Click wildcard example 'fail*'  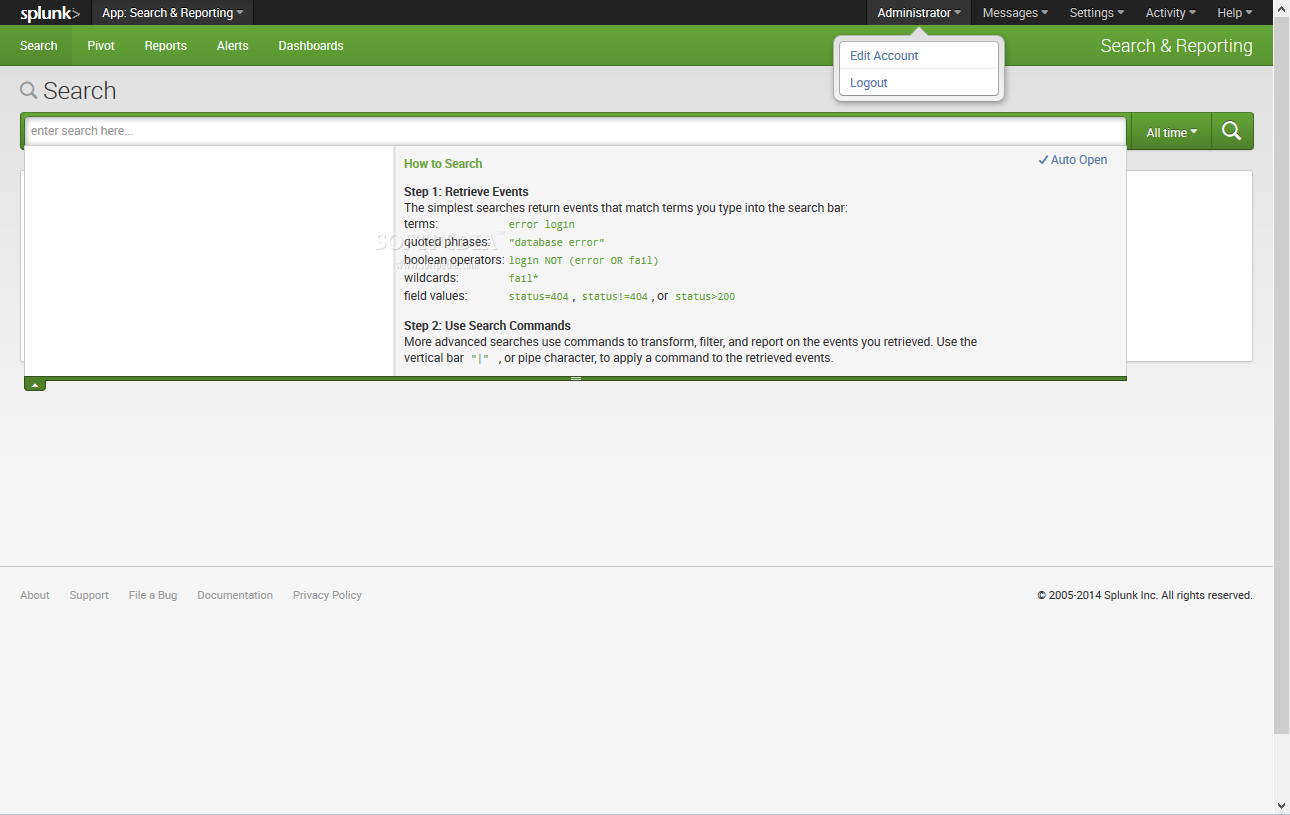click(x=524, y=279)
